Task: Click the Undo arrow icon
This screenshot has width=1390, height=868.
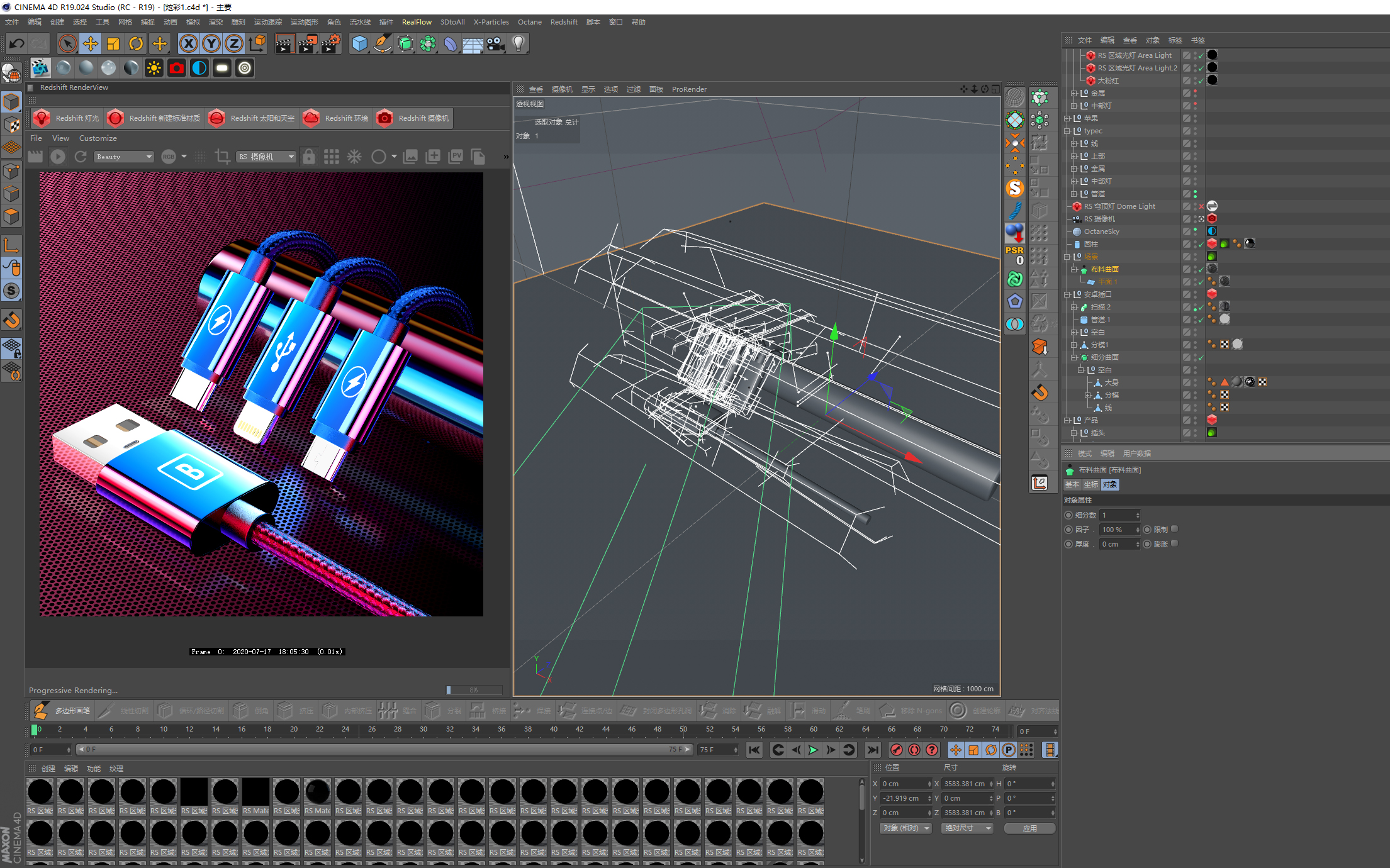Action: pyautogui.click(x=17, y=43)
